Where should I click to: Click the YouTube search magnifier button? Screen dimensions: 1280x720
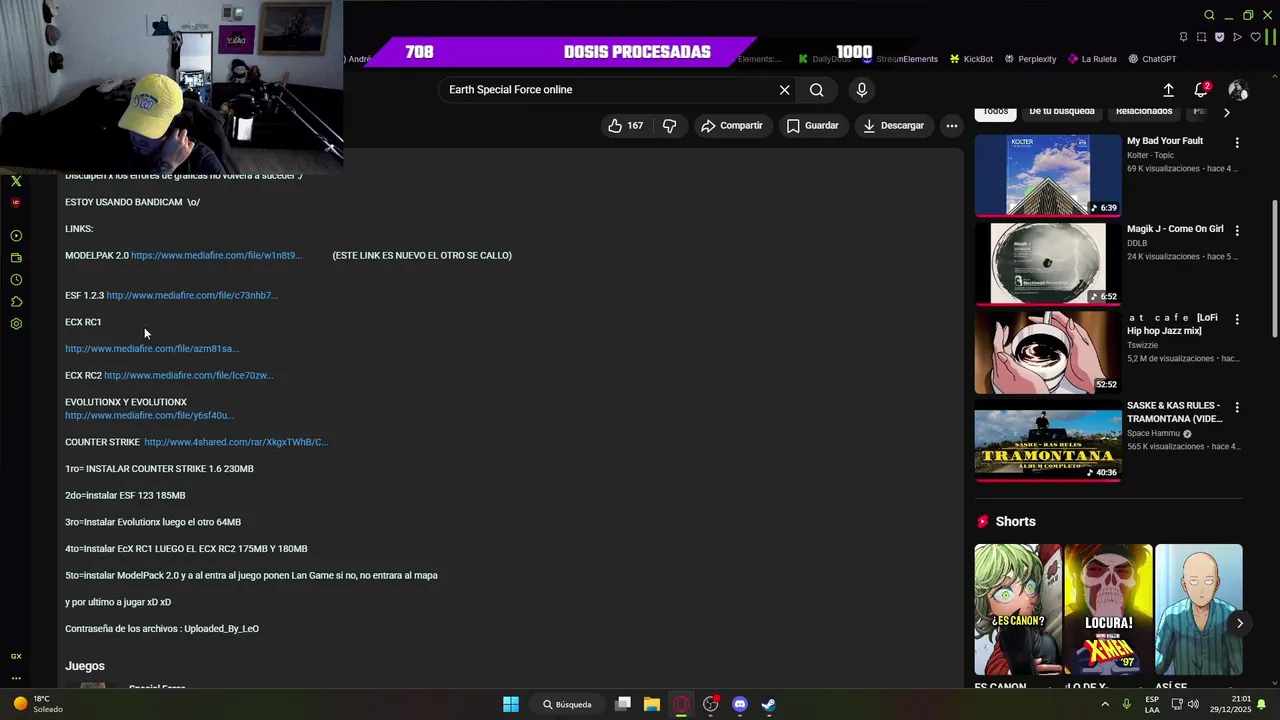(817, 90)
